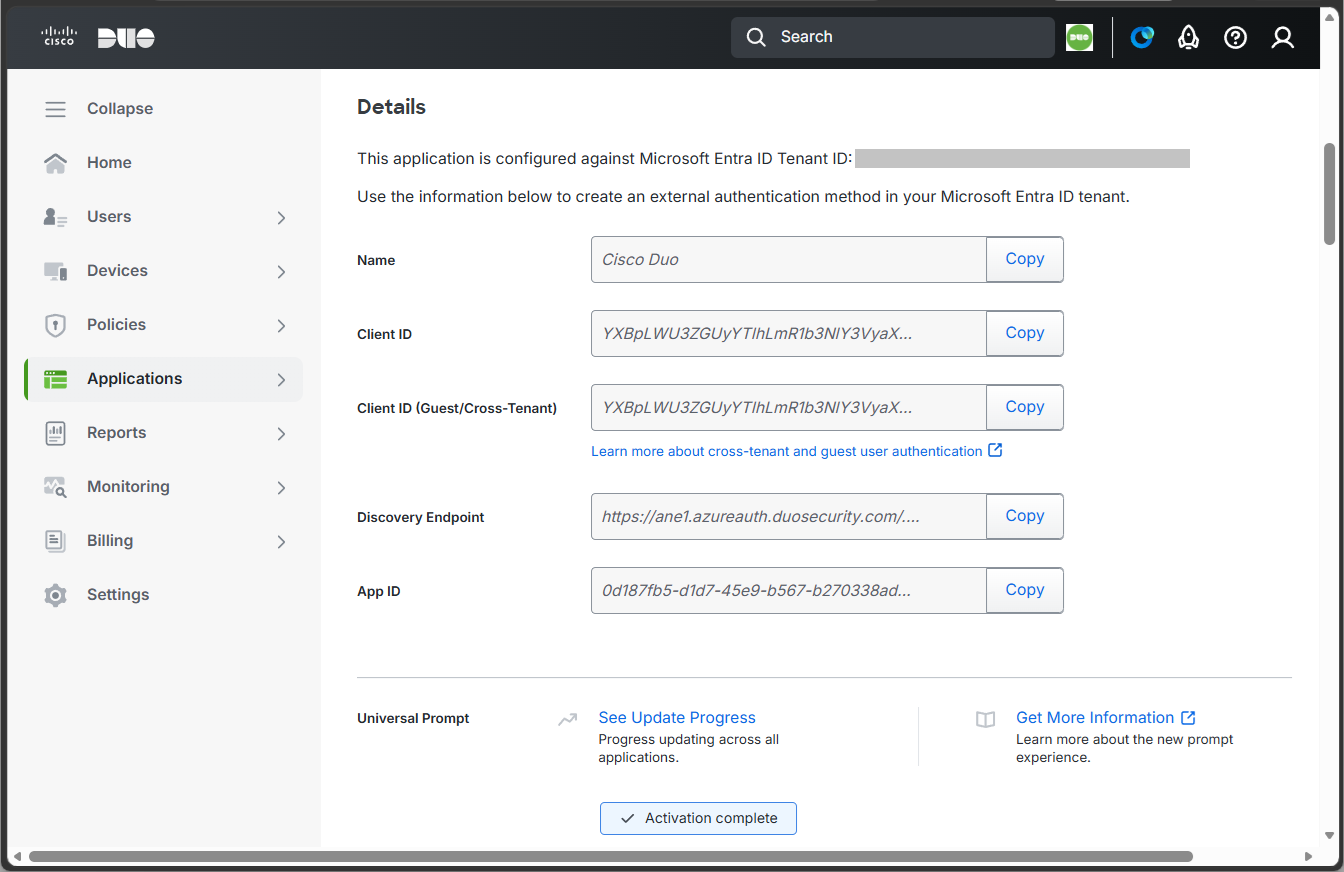Click external link icon after cross-tenant link
The height and width of the screenshot is (872, 1344).
[995, 450]
